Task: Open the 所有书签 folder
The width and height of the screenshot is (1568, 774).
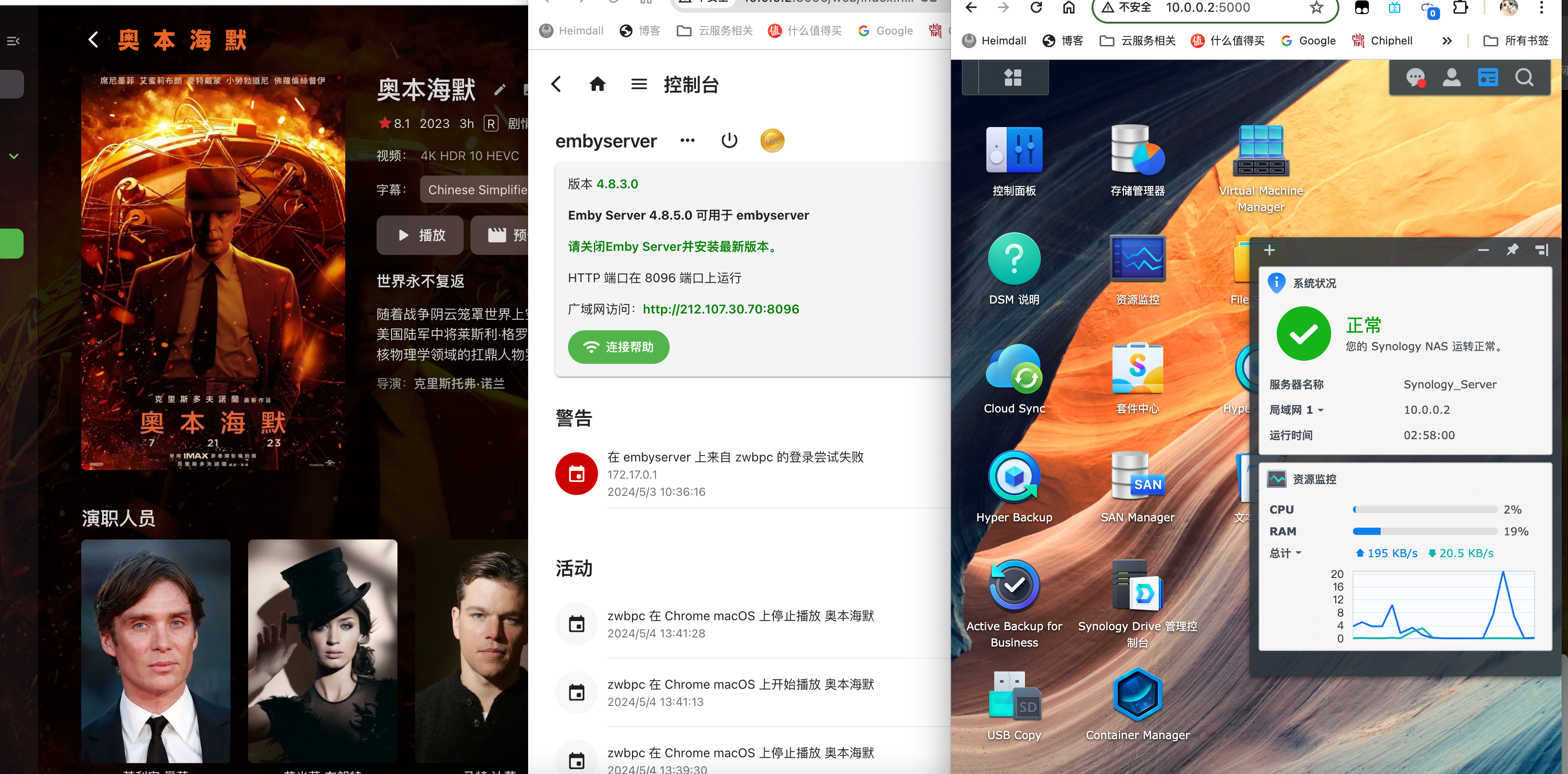Action: [1516, 41]
